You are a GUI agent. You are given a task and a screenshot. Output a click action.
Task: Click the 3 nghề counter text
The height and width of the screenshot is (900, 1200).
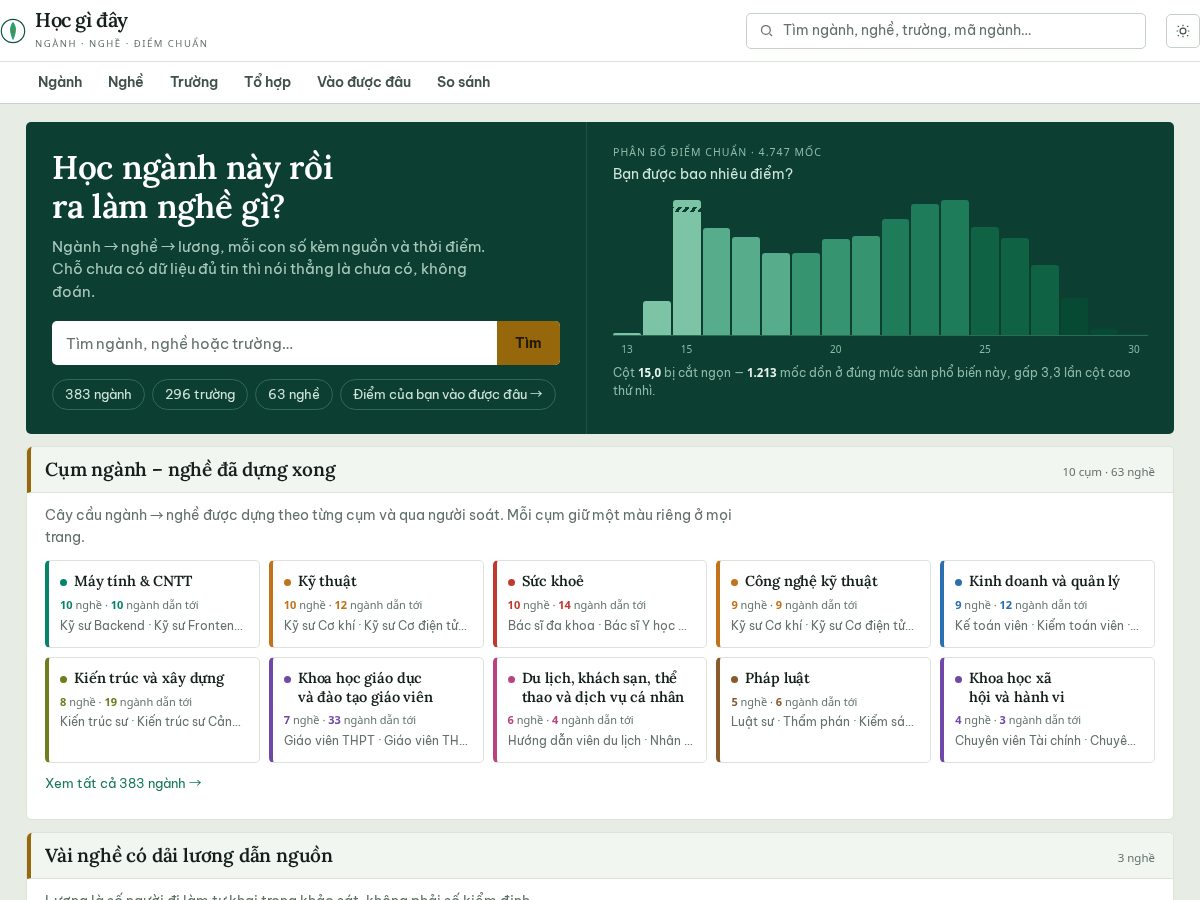pos(1136,858)
